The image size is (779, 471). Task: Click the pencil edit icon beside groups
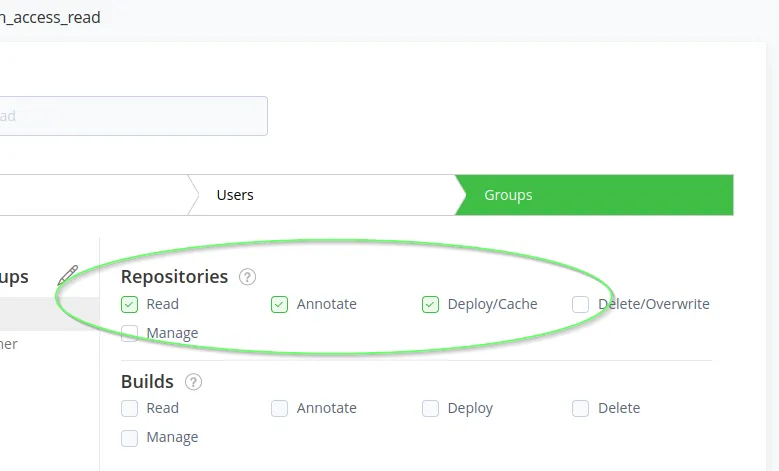68,275
